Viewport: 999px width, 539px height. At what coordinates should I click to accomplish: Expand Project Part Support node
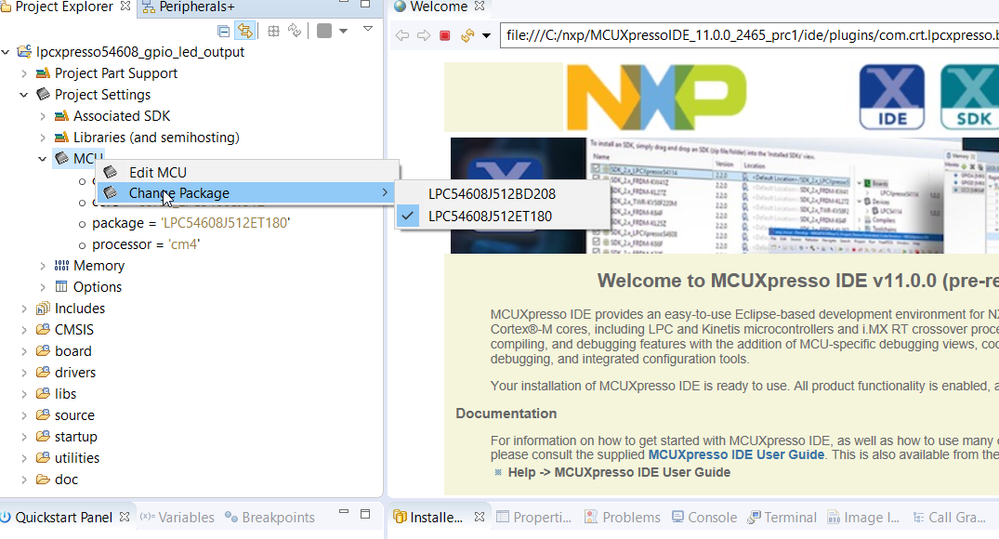click(x=24, y=73)
